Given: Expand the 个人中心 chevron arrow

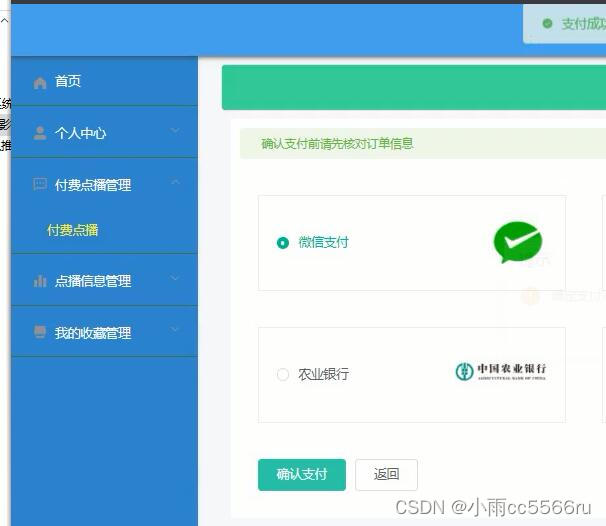Looking at the screenshot, I should (175, 131).
